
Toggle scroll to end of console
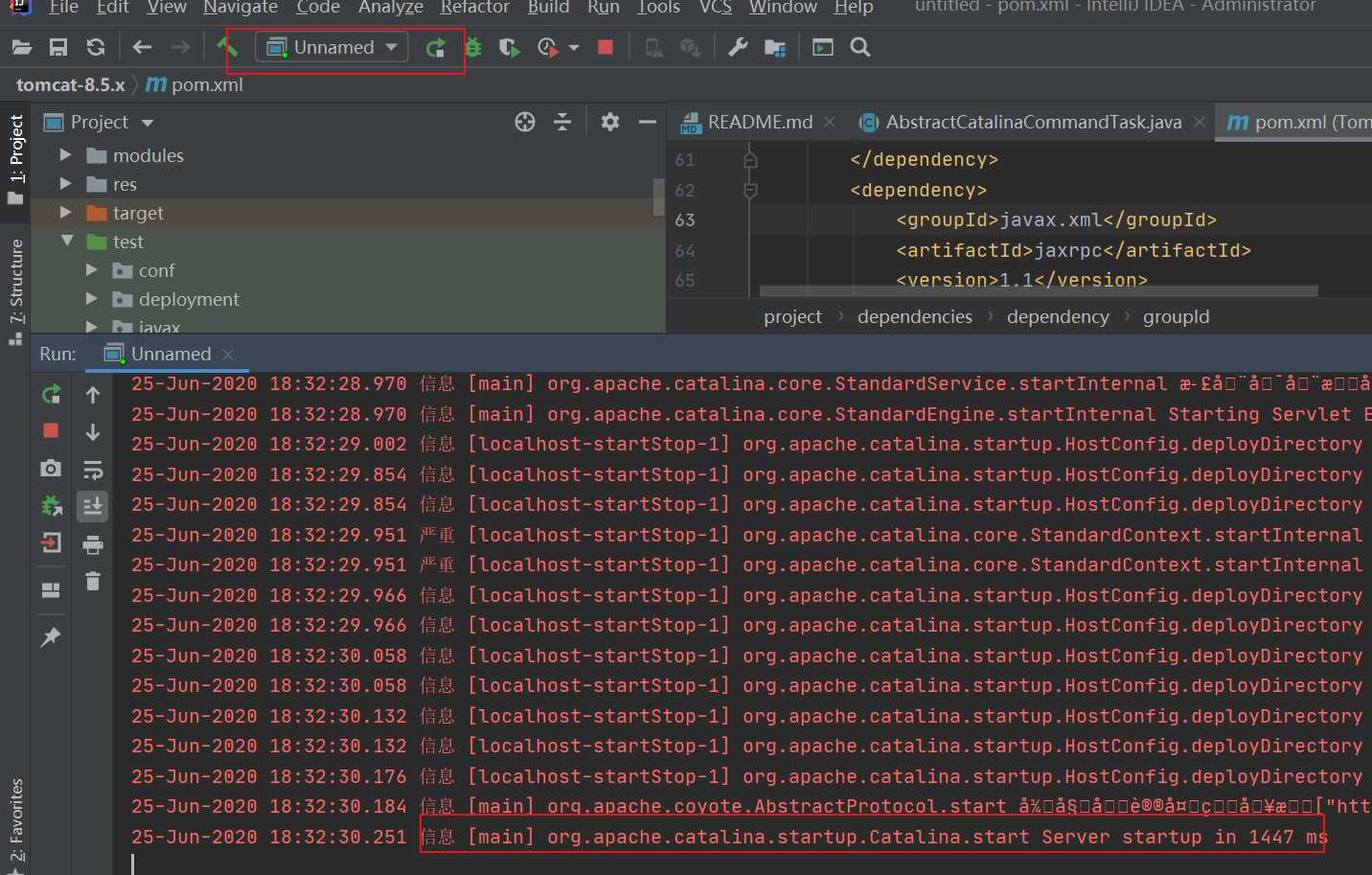tap(93, 506)
